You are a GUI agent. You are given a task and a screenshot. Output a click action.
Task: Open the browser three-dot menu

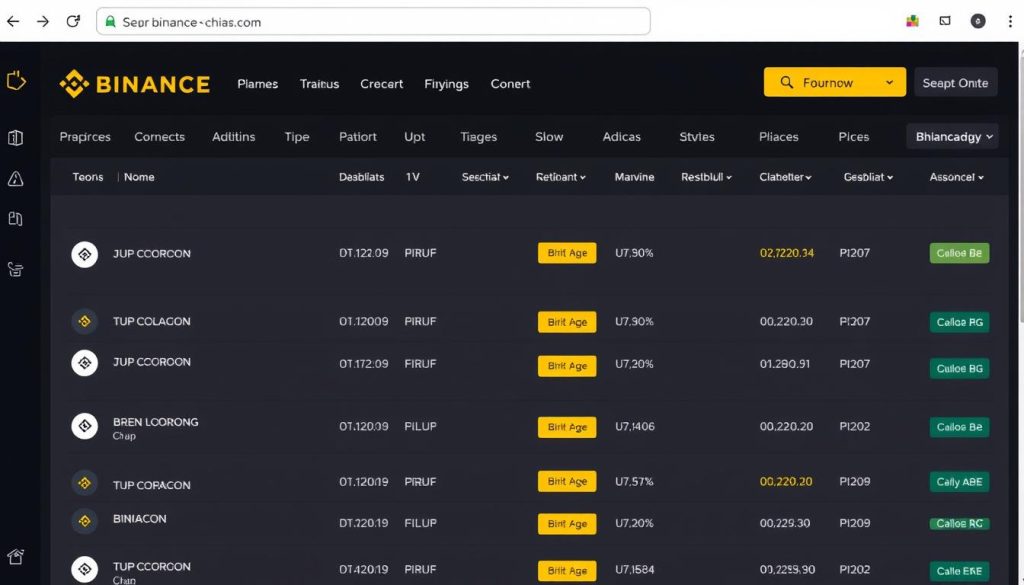pyautogui.click(x=1010, y=22)
